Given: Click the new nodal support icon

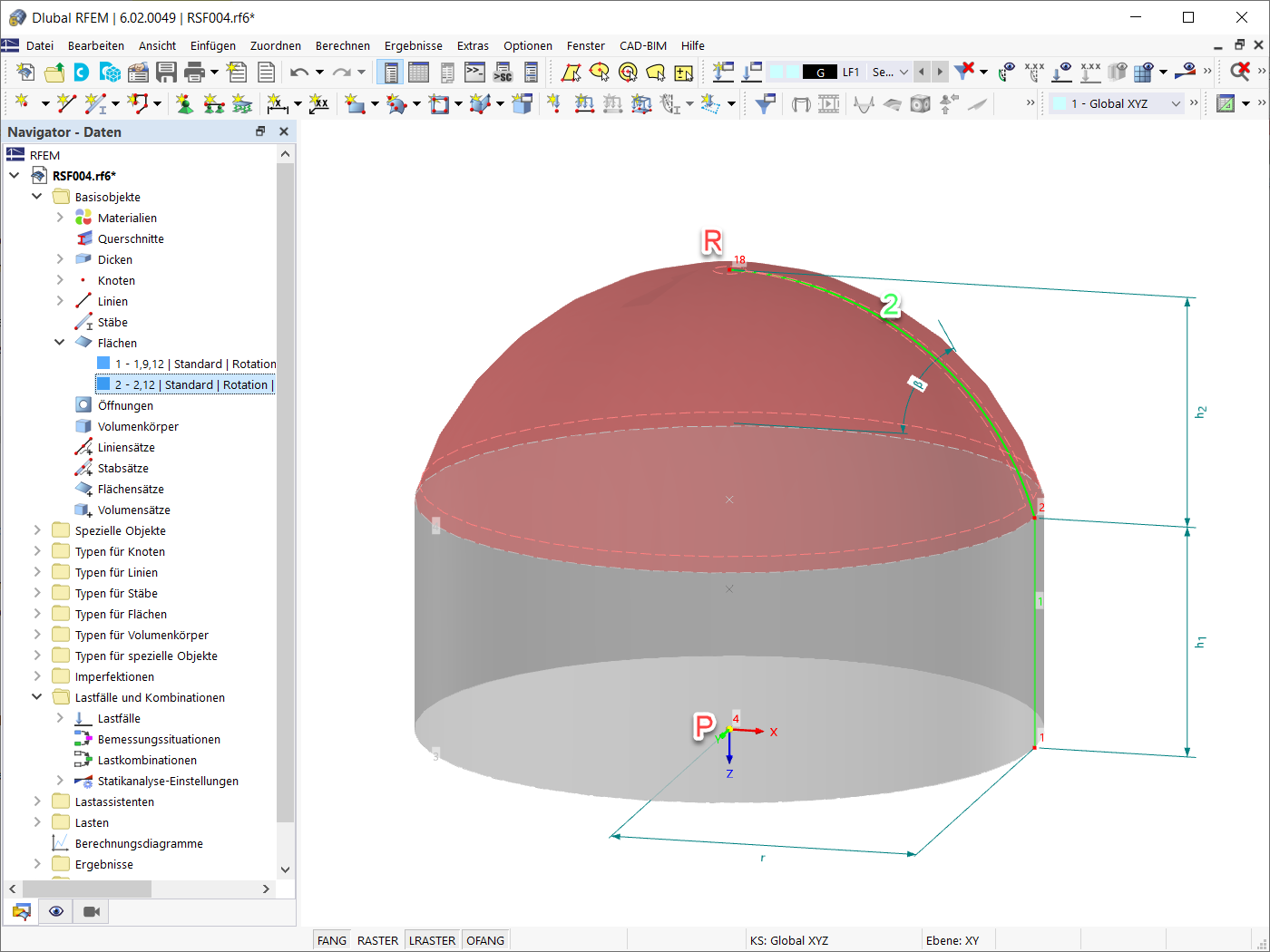Looking at the screenshot, I should [185, 104].
